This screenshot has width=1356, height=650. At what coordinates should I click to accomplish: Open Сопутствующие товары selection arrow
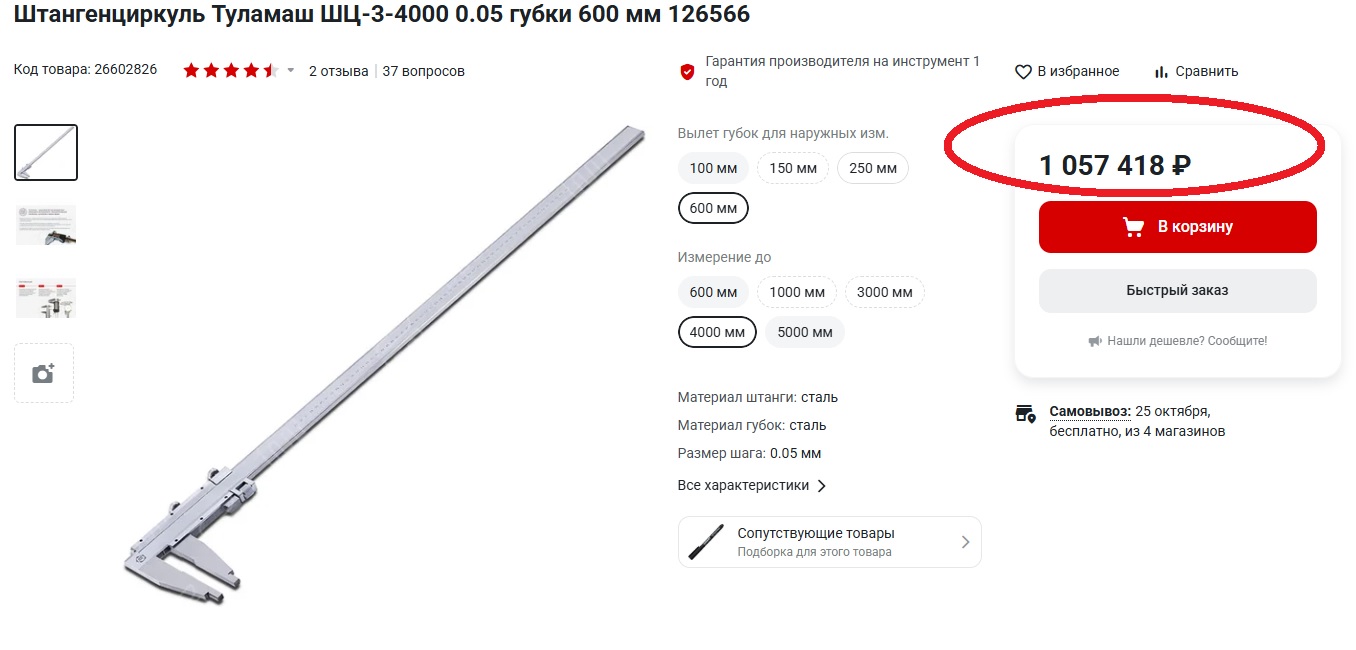coord(965,542)
